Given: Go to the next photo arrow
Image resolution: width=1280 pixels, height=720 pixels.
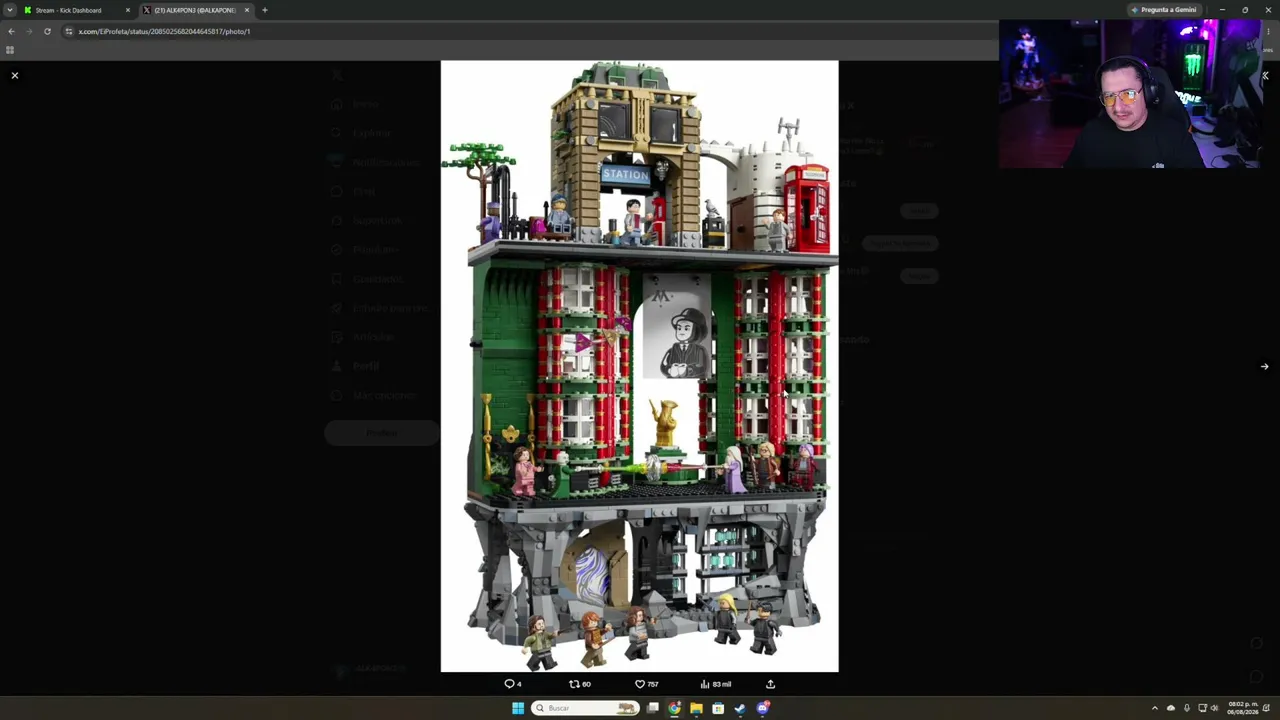Looking at the screenshot, I should 1264,366.
